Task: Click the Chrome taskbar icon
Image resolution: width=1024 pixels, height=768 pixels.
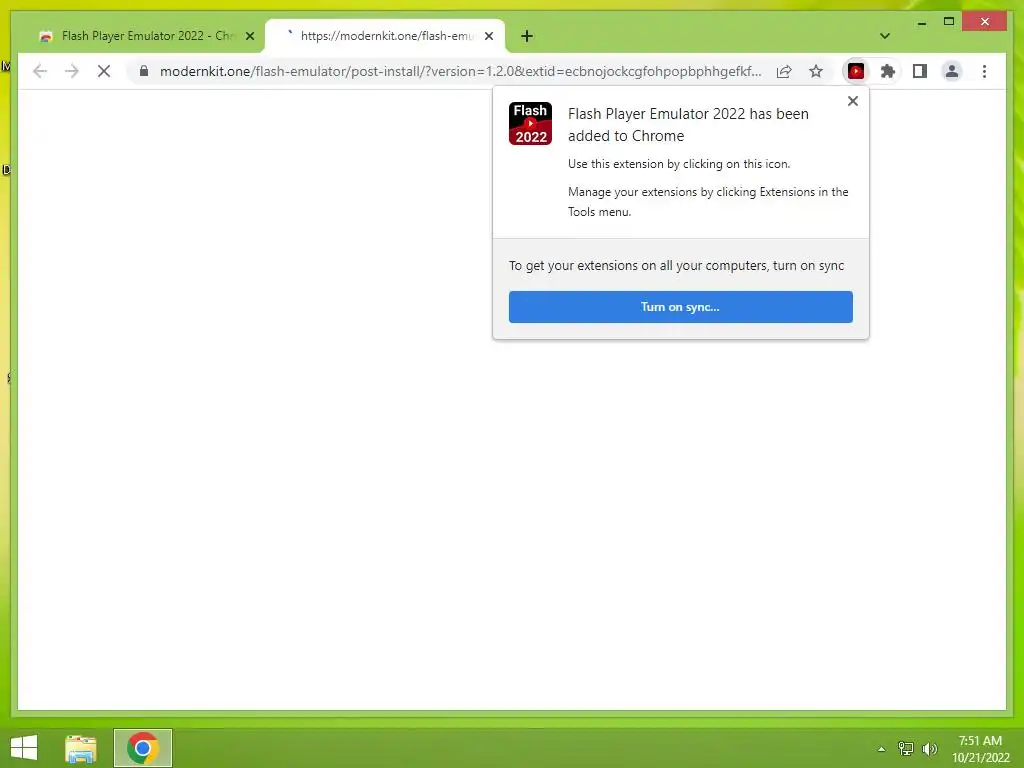Action: click(x=143, y=748)
